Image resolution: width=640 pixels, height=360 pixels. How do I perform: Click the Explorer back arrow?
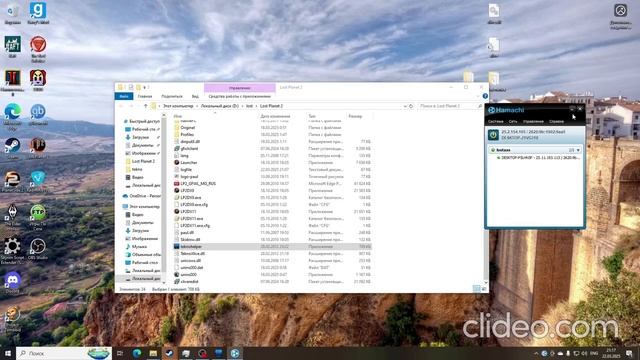point(121,106)
